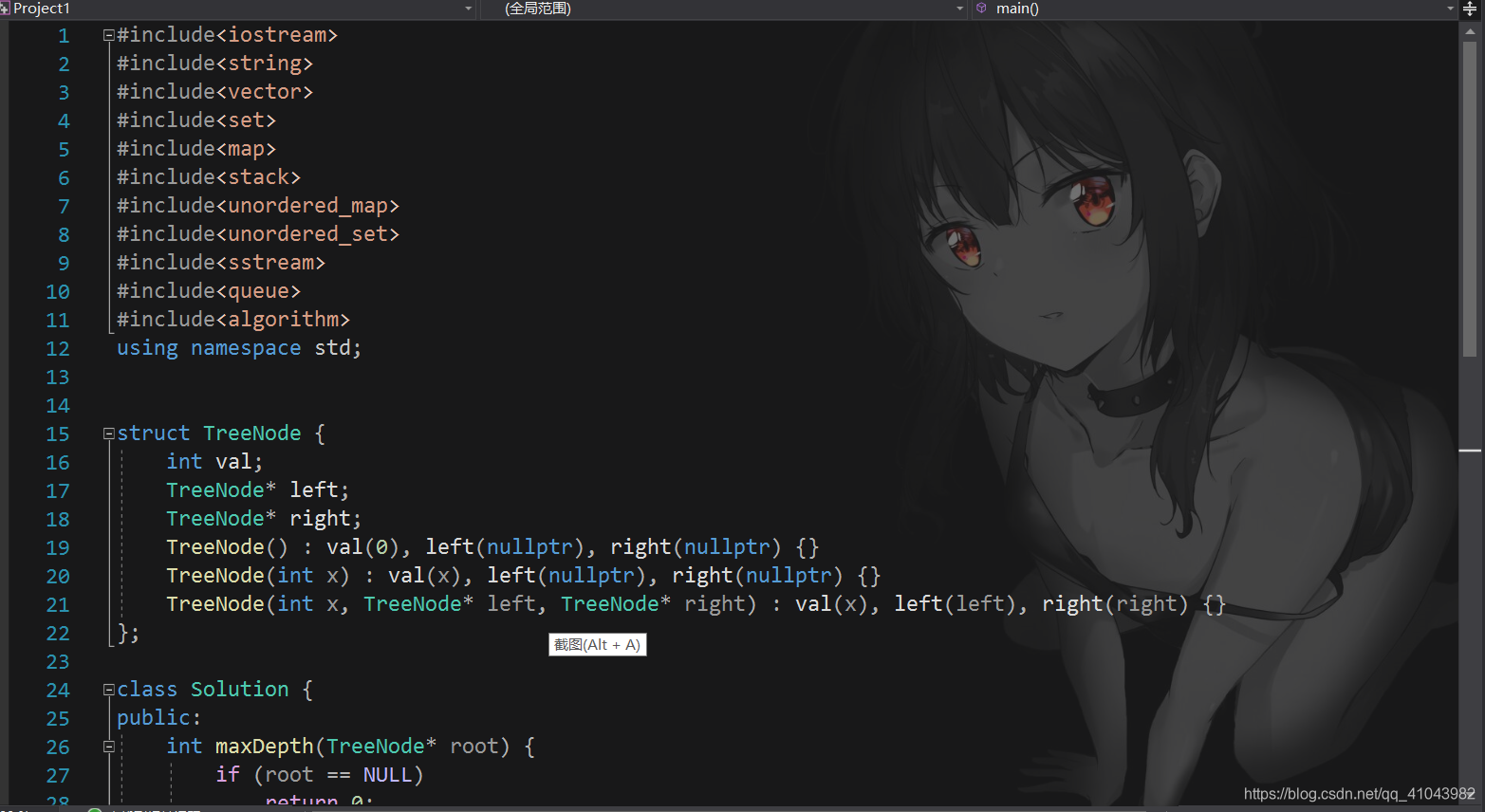This screenshot has height=812, width=1485.
Task: Click on '#include<string>' line
Action: (x=214, y=64)
